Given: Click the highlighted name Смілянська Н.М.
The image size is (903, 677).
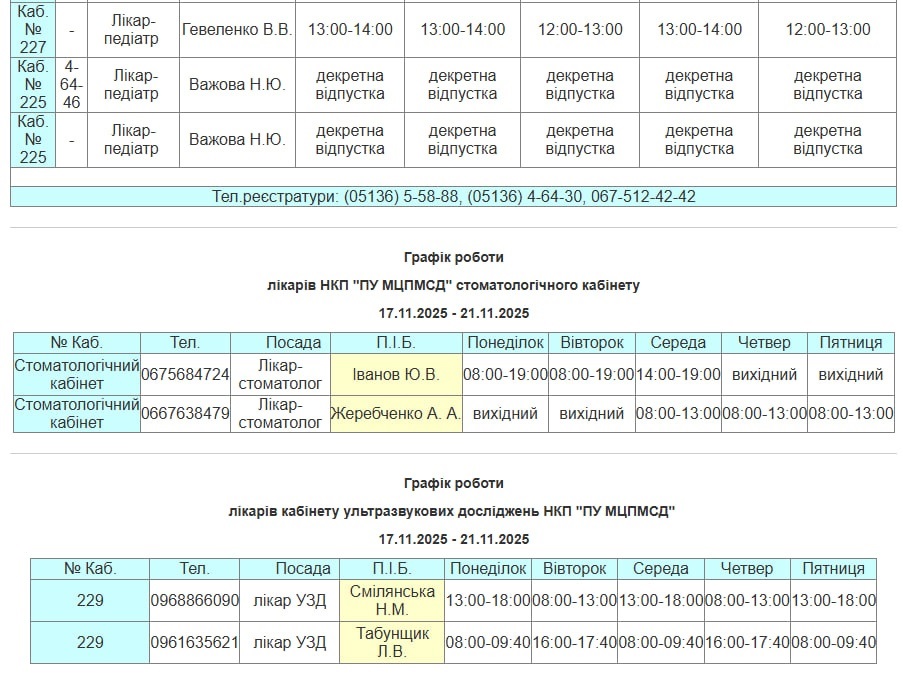Looking at the screenshot, I should coord(392,601).
